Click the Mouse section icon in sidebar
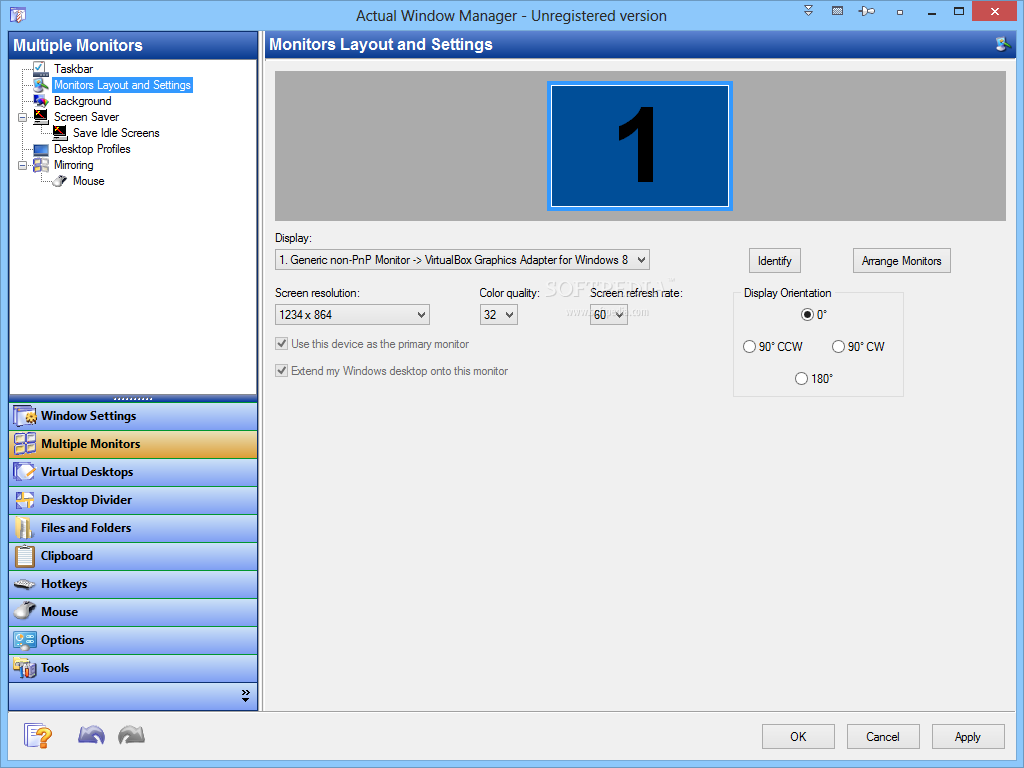Screen dimensions: 1024x768 25,612
